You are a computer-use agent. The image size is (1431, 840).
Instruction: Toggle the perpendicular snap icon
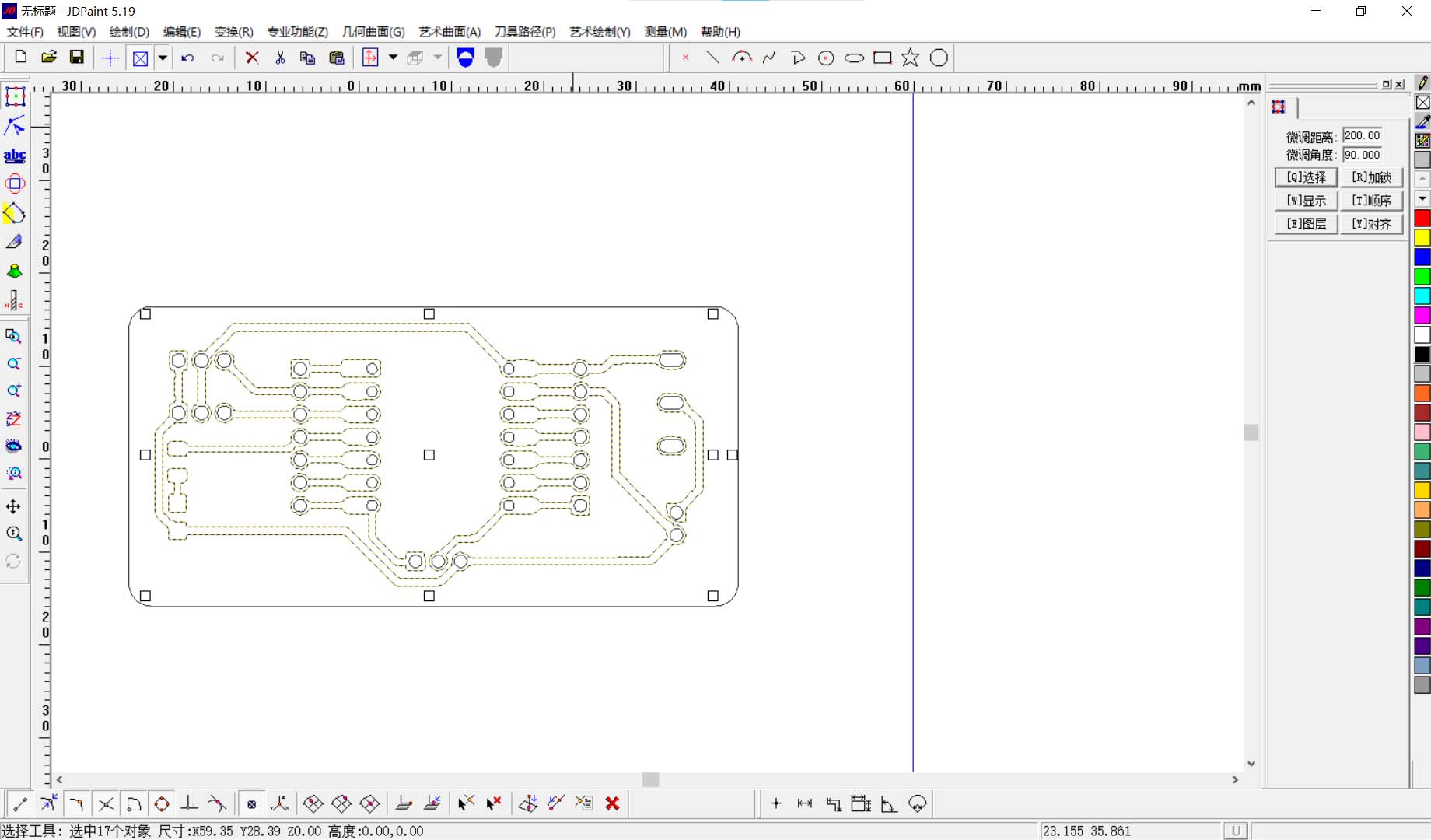click(190, 803)
